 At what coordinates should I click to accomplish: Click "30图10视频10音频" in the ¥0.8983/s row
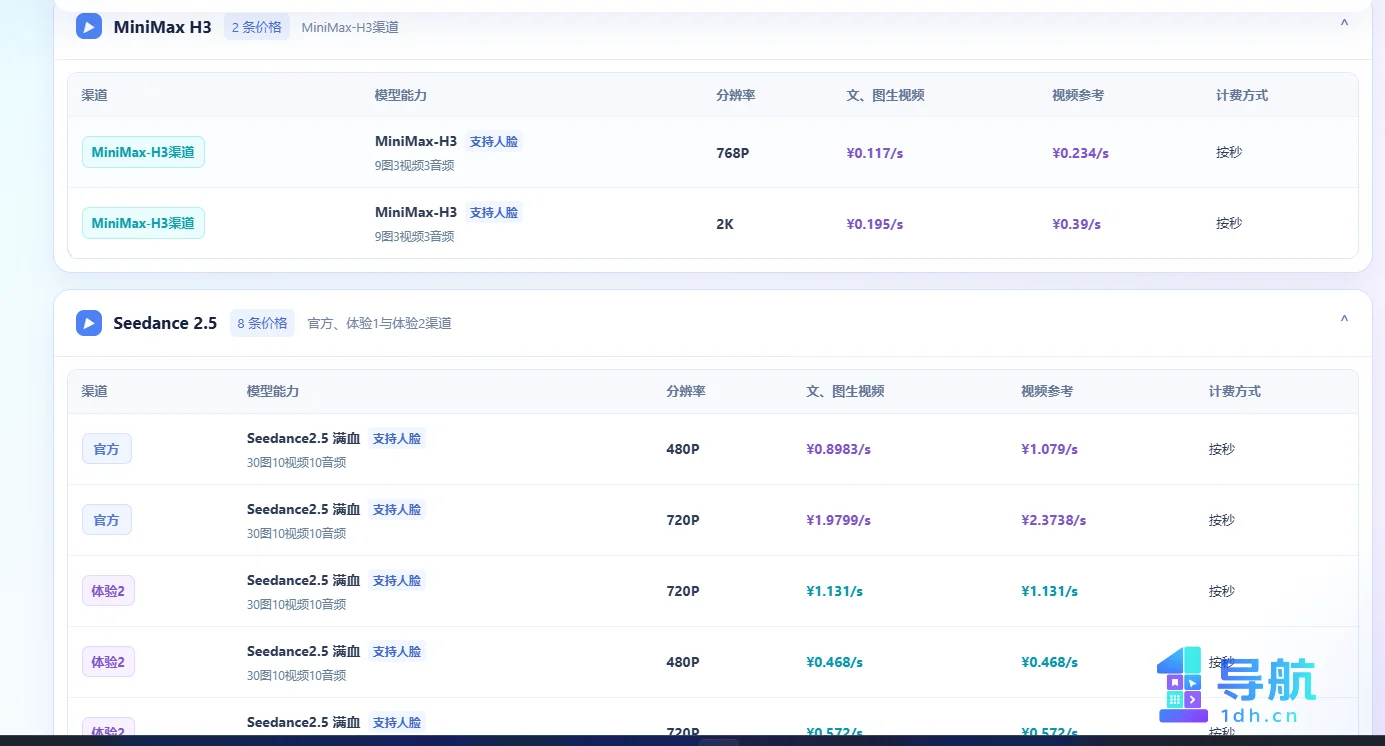297,462
